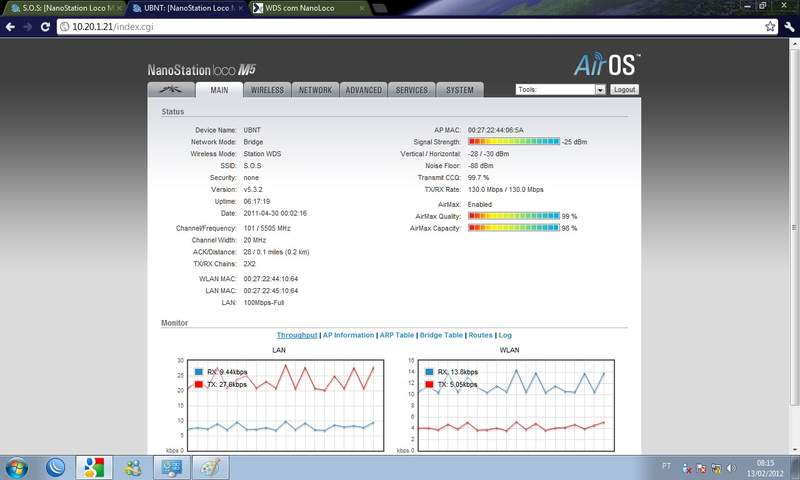The height and width of the screenshot is (480, 800).
Task: Click the new tab button
Action: click(380, 8)
